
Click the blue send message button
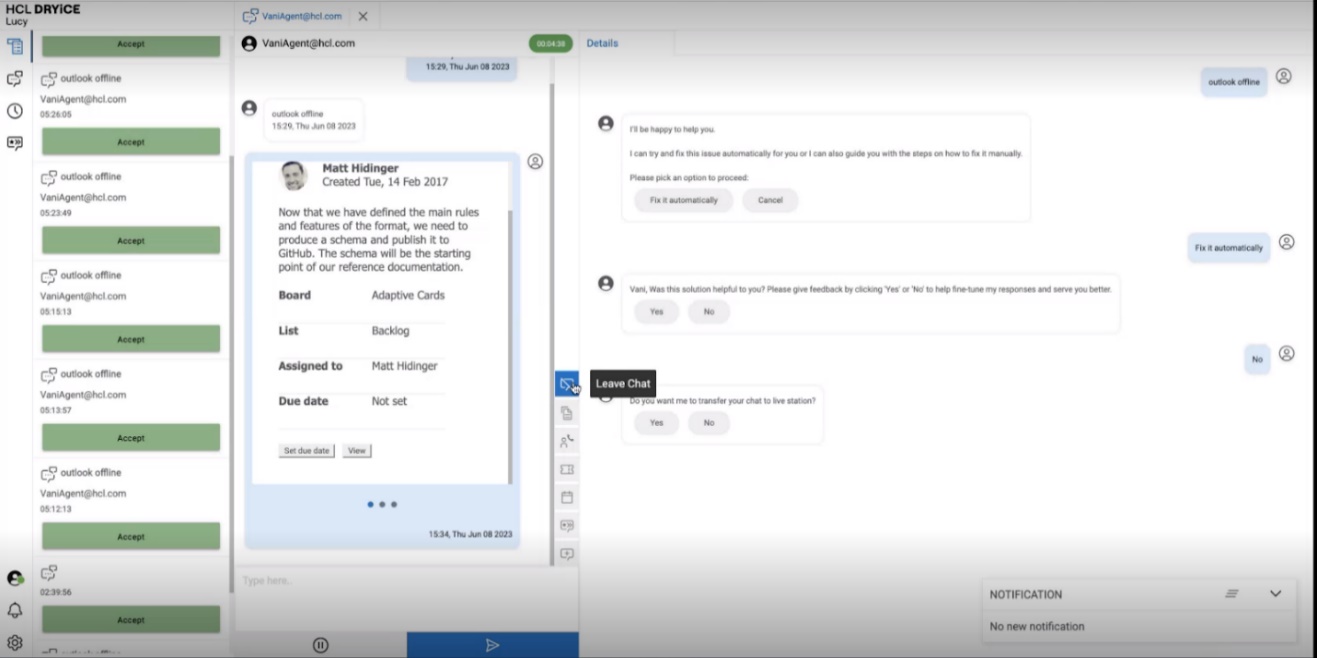[x=492, y=645]
